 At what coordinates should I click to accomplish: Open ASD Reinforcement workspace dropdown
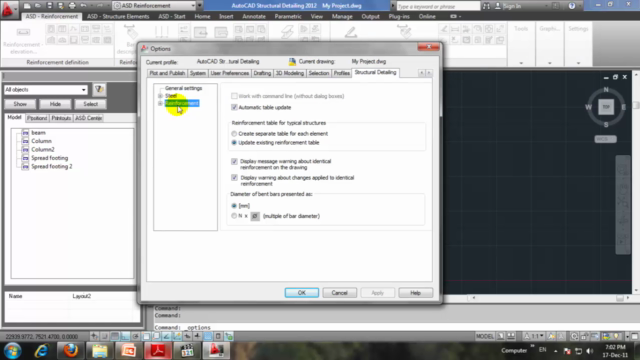pyautogui.click(x=193, y=6)
